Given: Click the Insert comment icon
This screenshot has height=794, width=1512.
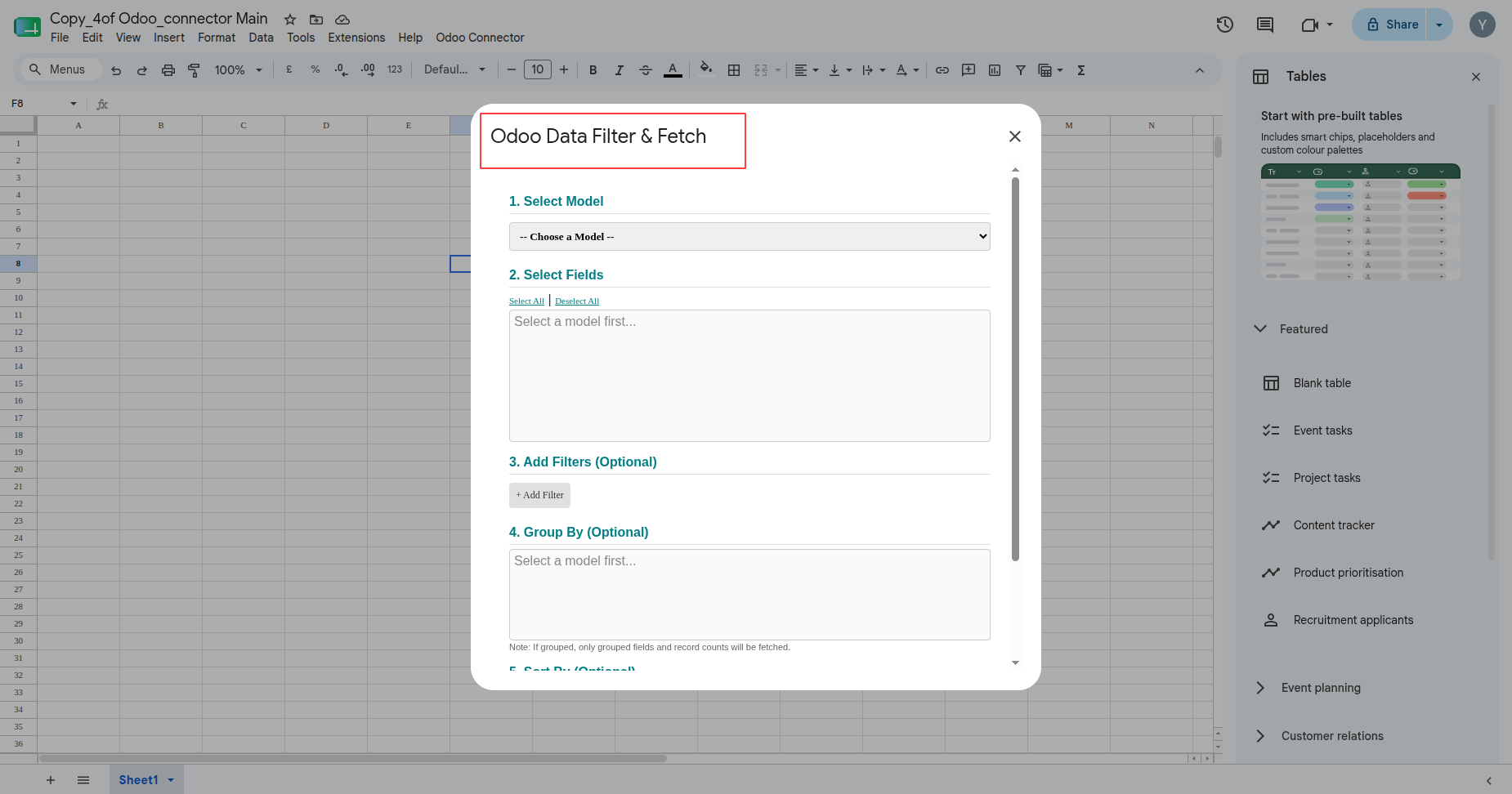Looking at the screenshot, I should point(968,70).
